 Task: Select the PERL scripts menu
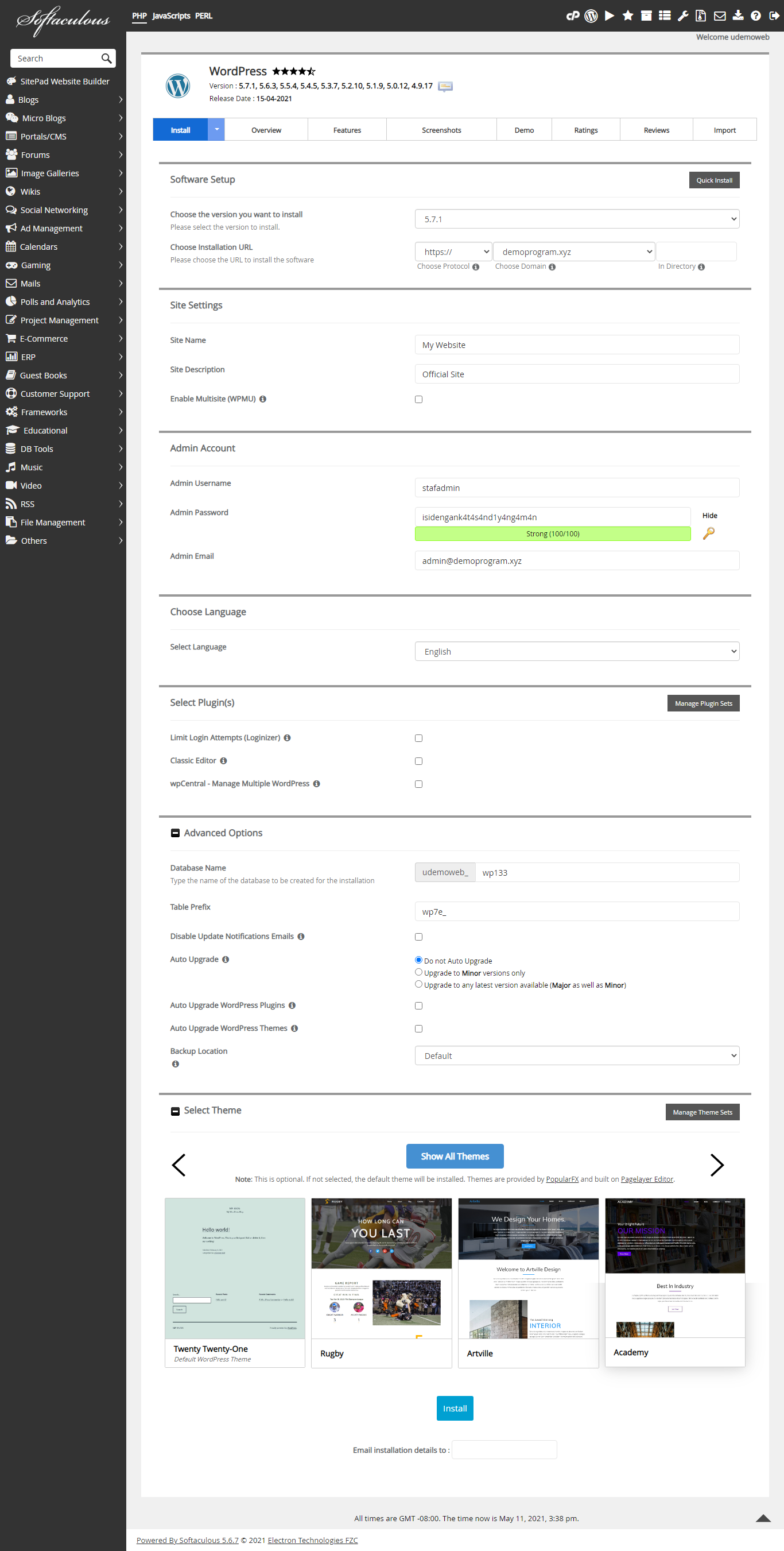click(203, 16)
